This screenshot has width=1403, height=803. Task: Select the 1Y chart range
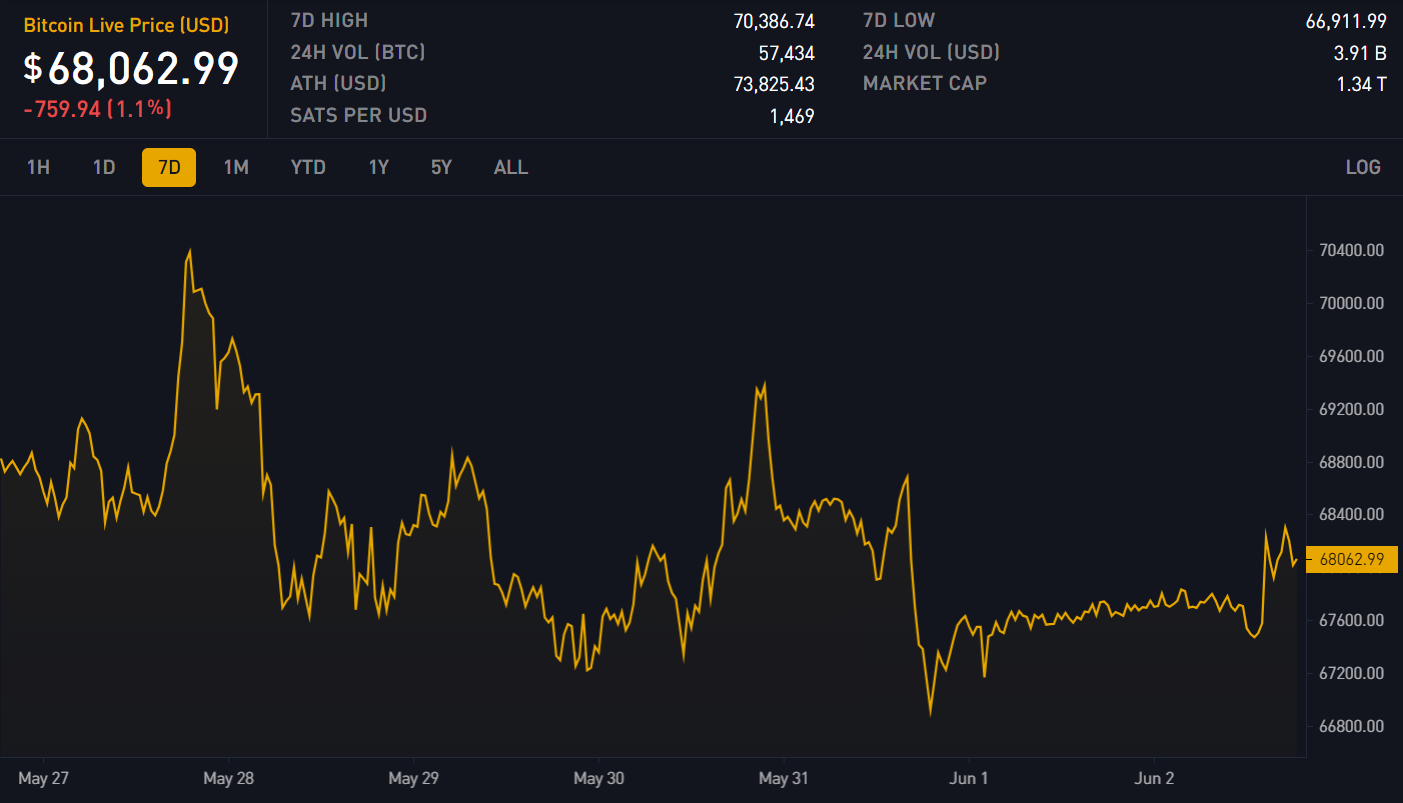pos(378,167)
